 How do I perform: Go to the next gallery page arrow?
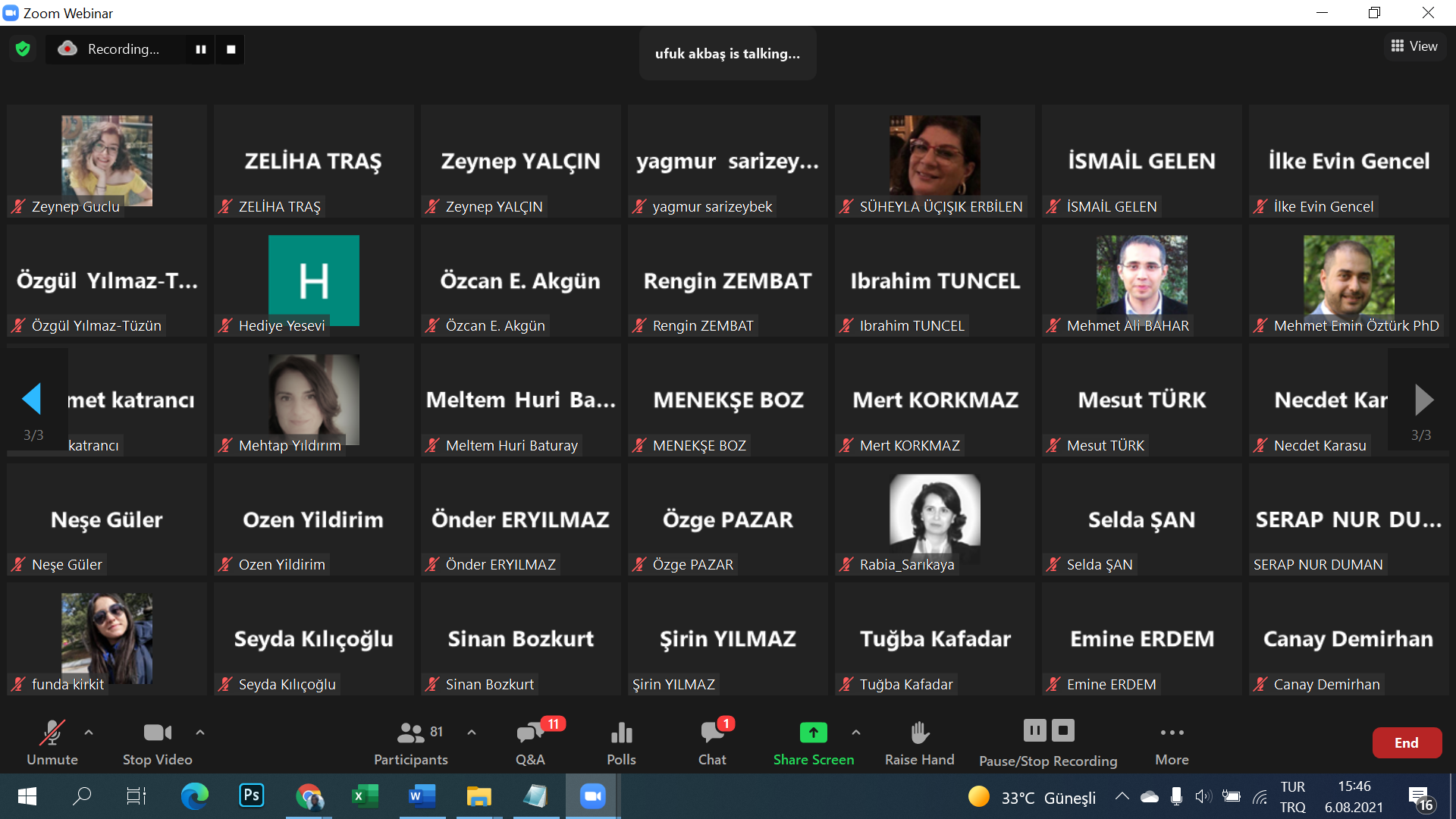1423,400
